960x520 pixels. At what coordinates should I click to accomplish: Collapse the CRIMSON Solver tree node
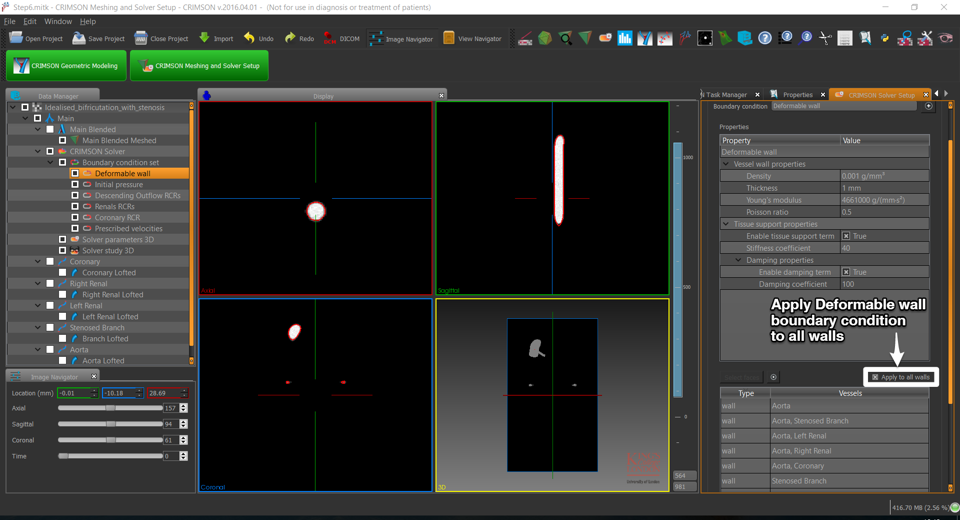(x=38, y=152)
